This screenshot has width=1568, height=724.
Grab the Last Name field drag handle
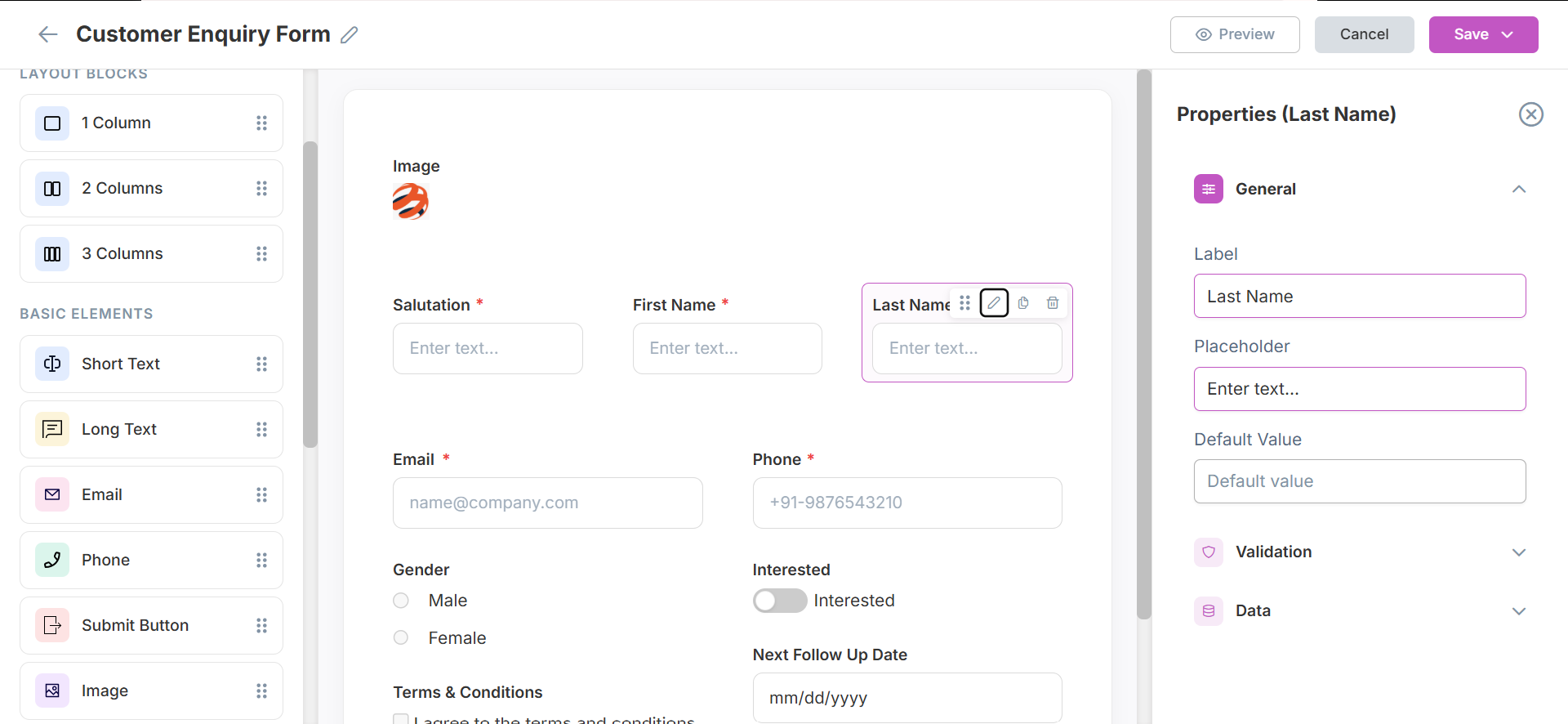[964, 303]
